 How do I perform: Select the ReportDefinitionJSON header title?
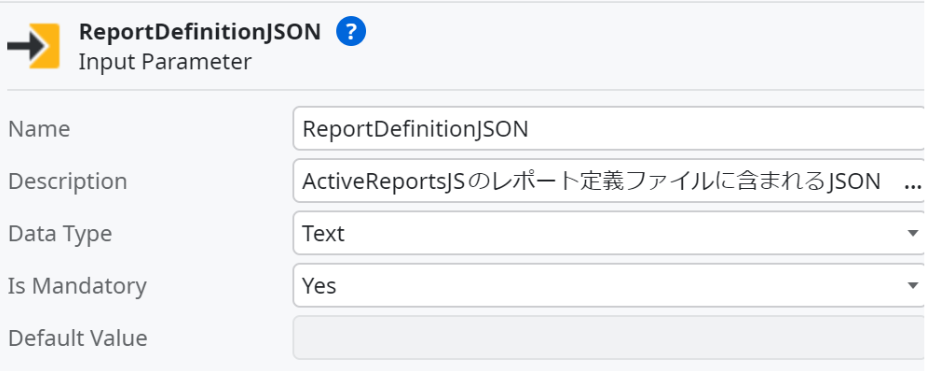(x=200, y=32)
